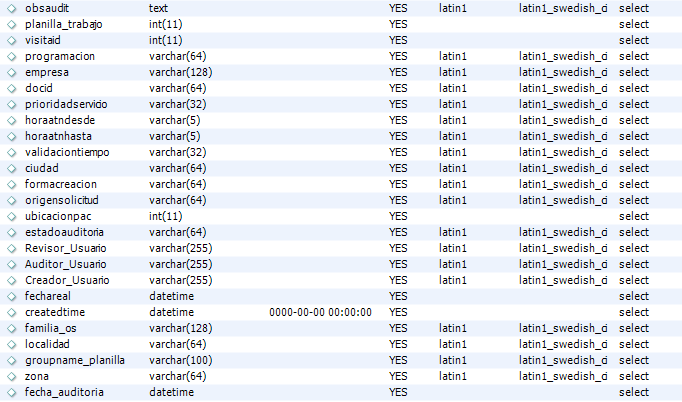Click the column icon for empresa
Screen dimensions: 682x402
point(12,72)
